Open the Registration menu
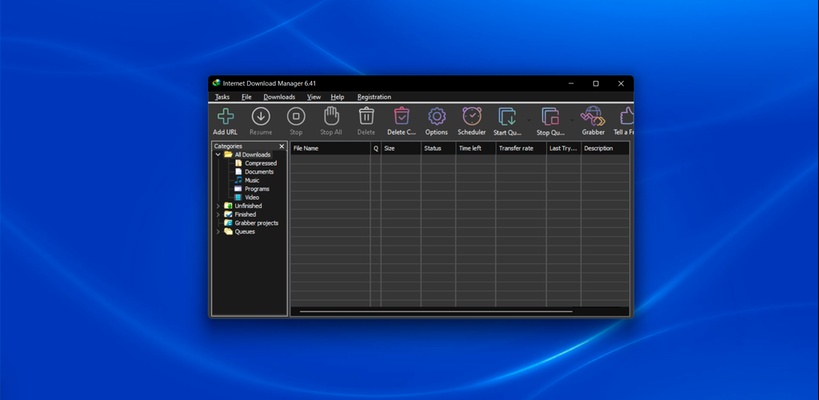 [374, 97]
